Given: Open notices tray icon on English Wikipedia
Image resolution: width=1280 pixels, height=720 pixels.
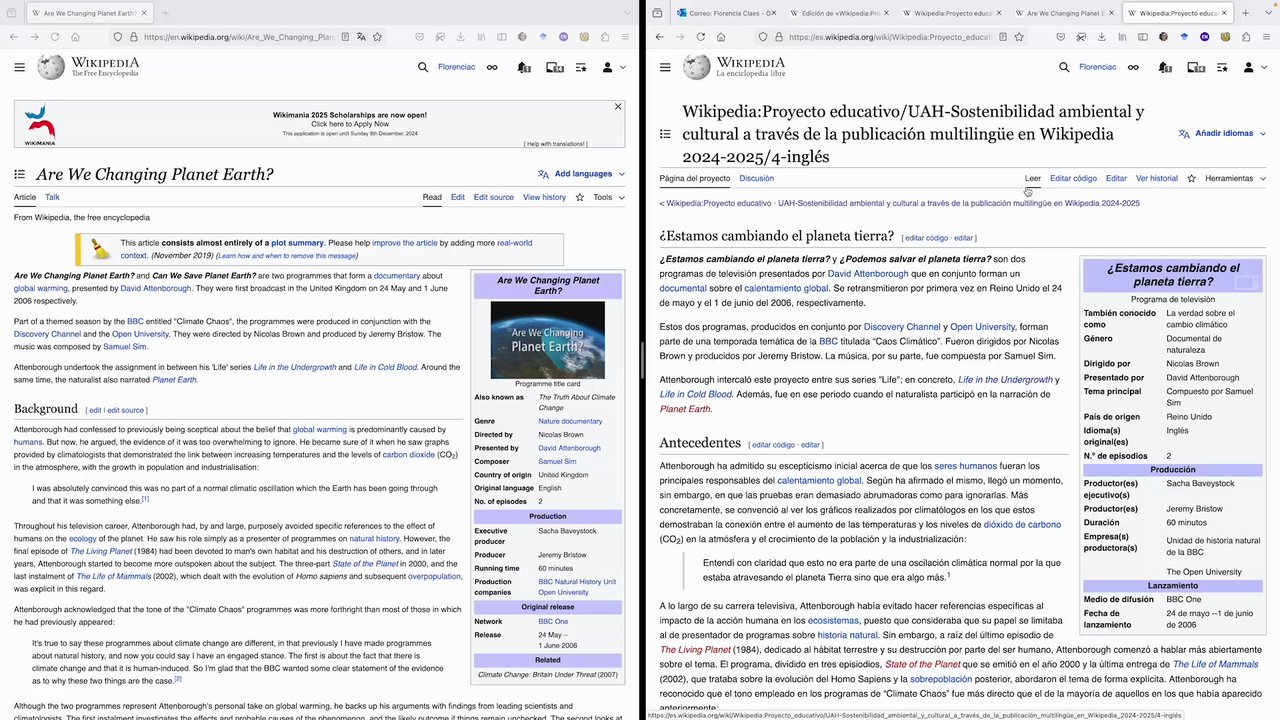Looking at the screenshot, I should pos(554,67).
